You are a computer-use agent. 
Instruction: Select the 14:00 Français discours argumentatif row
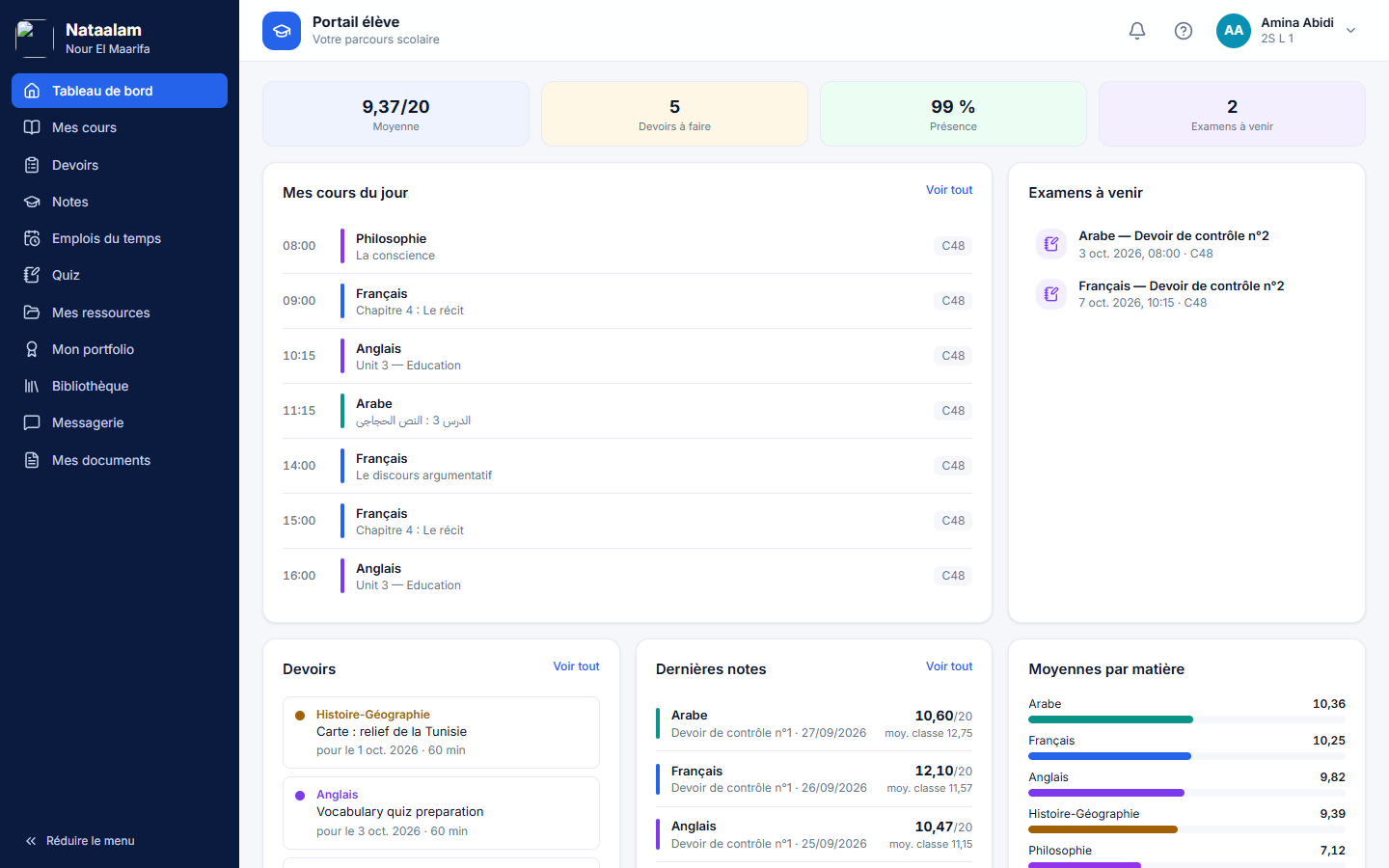(x=627, y=466)
